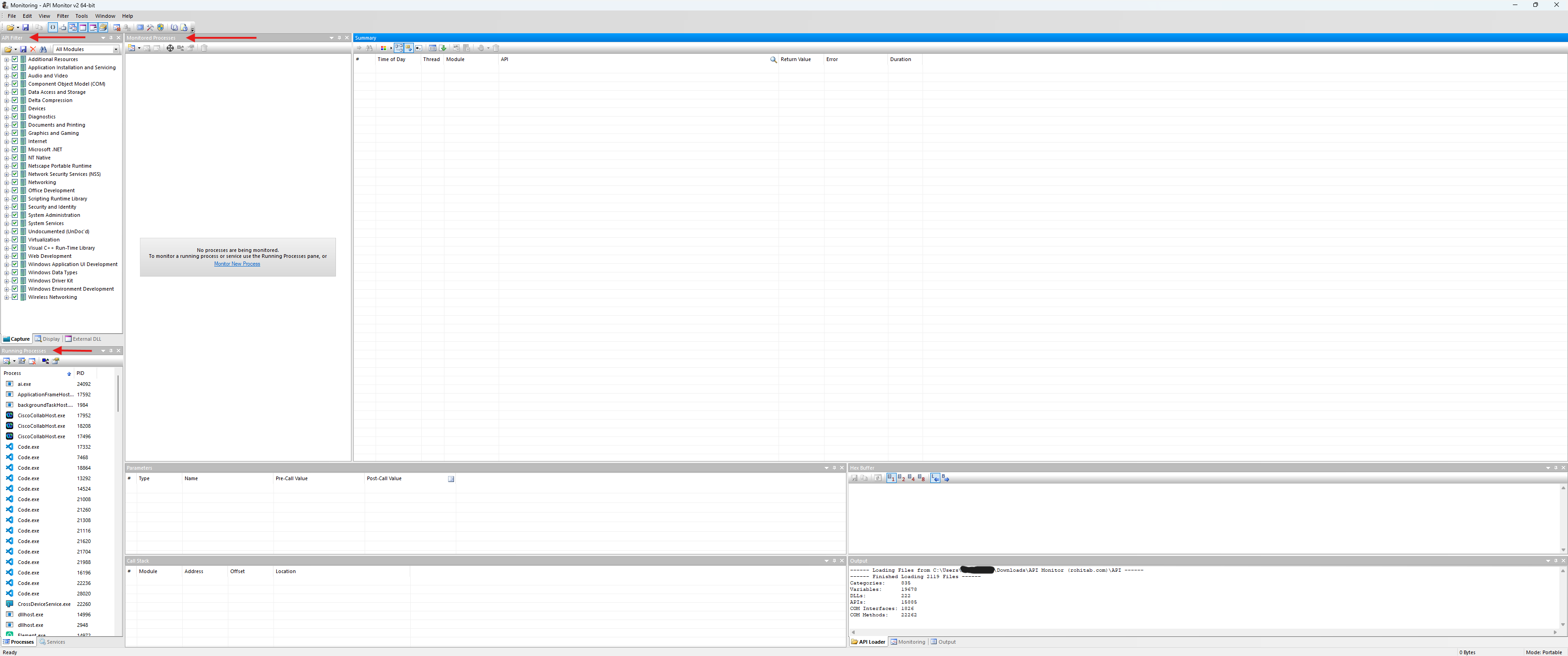Toggle the call tree view icon in Summary

pyautogui.click(x=399, y=48)
